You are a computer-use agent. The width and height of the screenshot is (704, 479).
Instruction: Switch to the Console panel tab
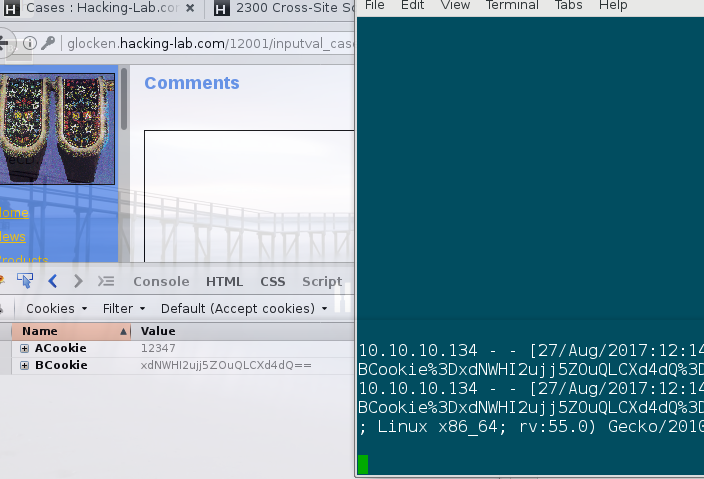161,281
